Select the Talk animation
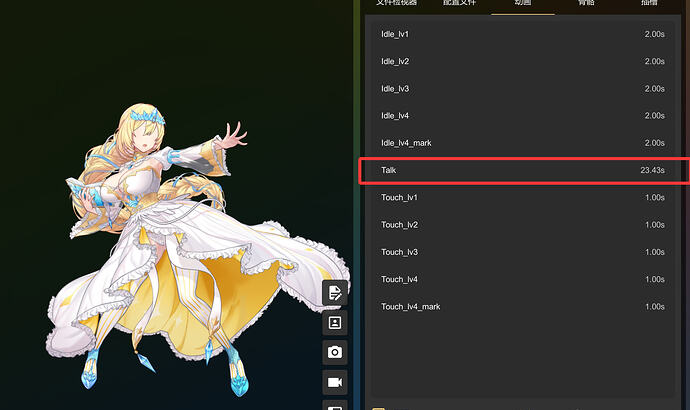The width and height of the screenshot is (690, 410). pyautogui.click(x=522, y=170)
